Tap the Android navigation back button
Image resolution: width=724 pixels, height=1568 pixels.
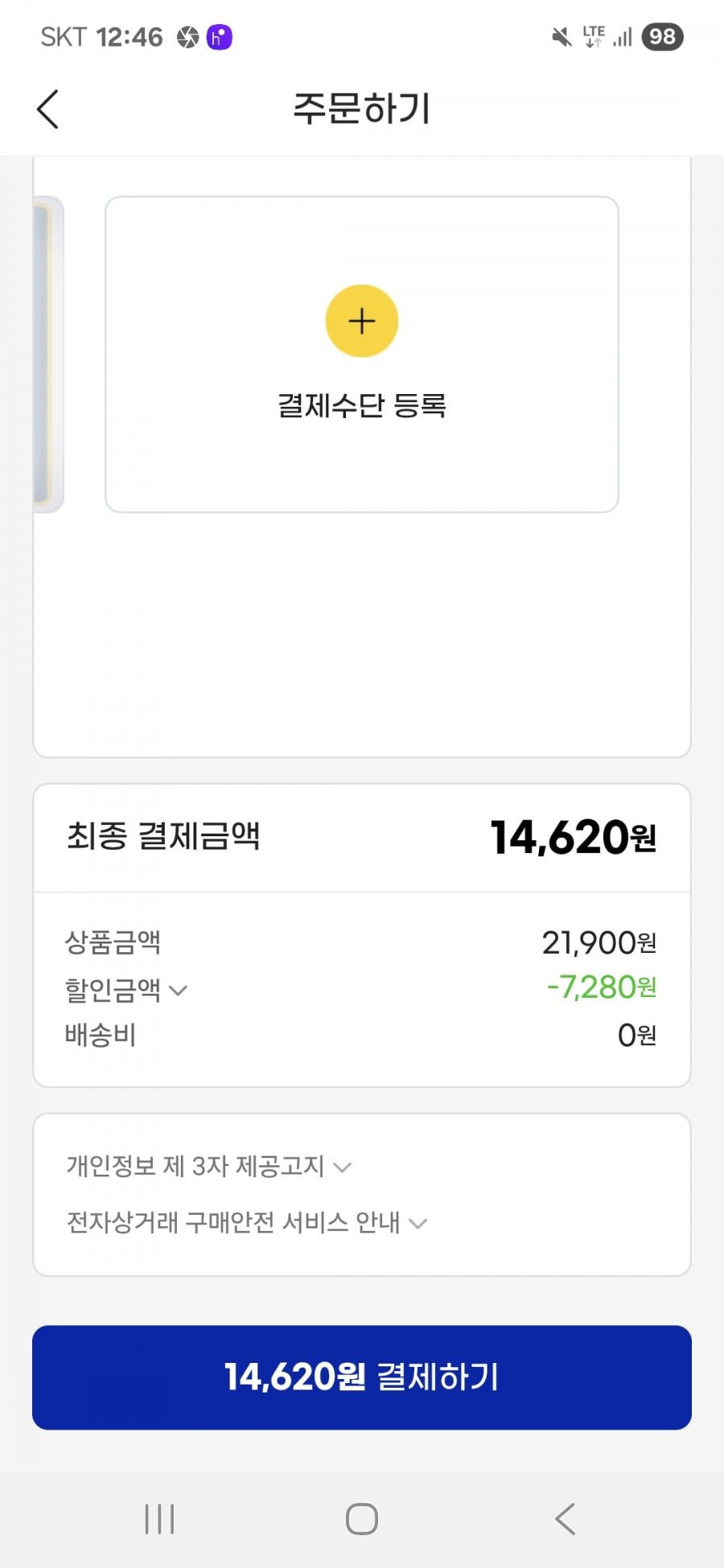pyautogui.click(x=565, y=1519)
